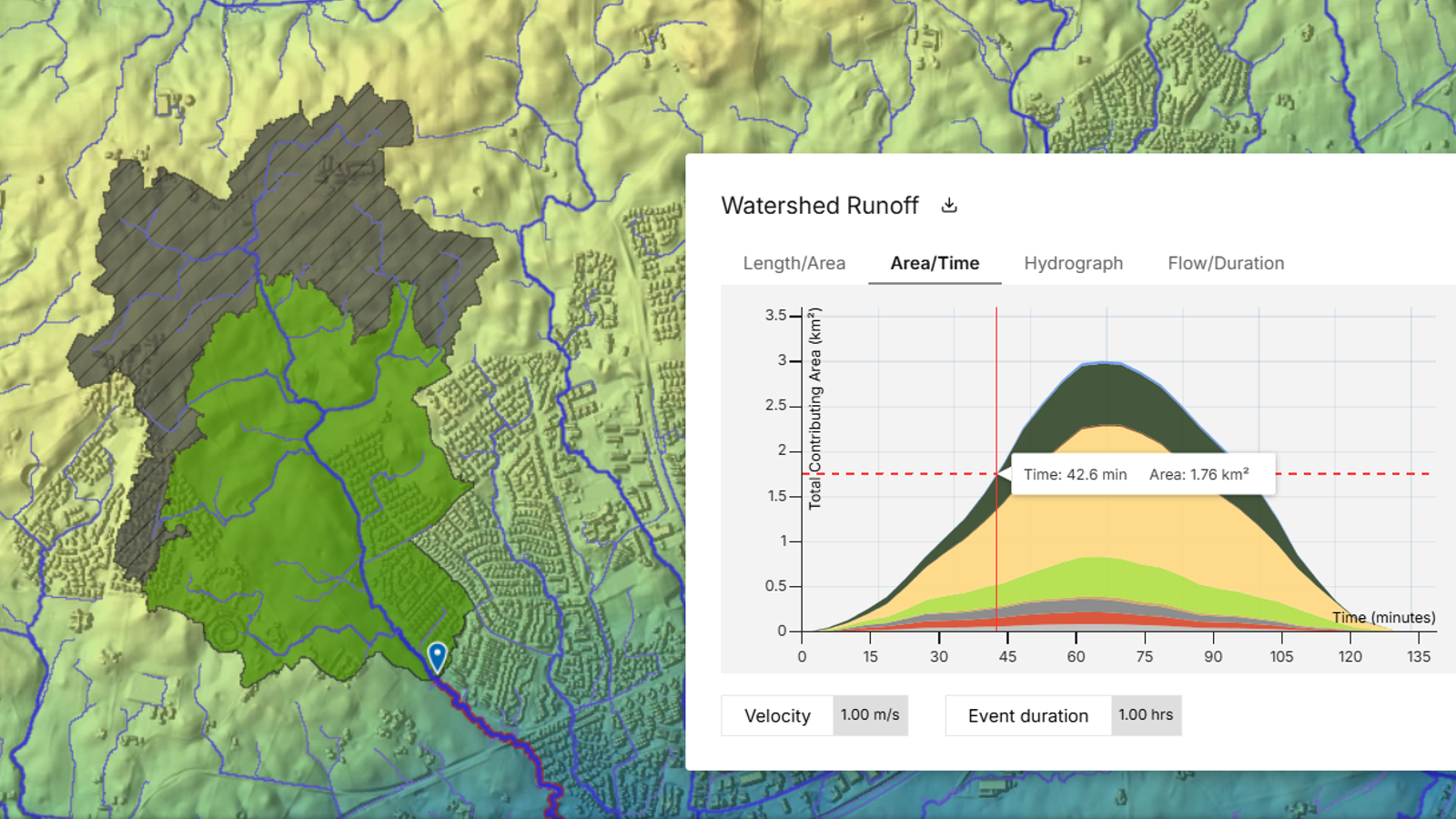This screenshot has width=1456, height=819.
Task: Click the Total Contributing Area axis label
Action: (815, 408)
